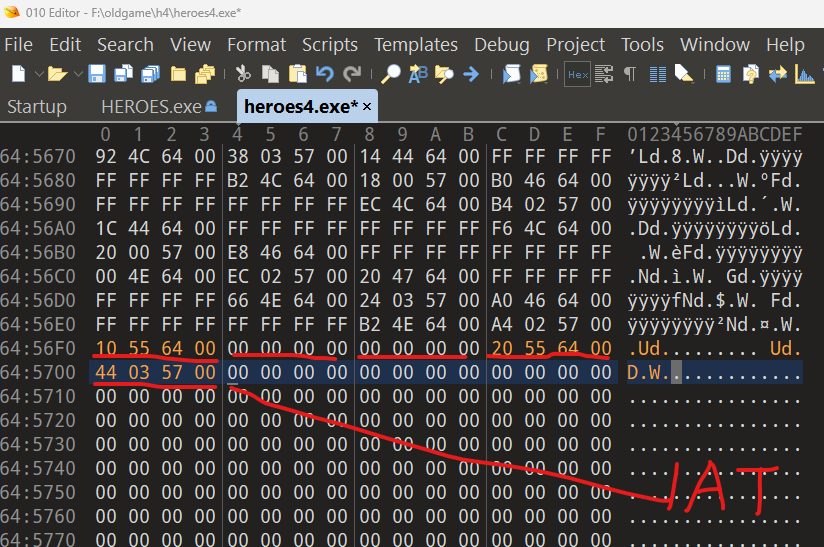Screen dimensions: 824x547
Task: Open the File menu
Action: 18,45
